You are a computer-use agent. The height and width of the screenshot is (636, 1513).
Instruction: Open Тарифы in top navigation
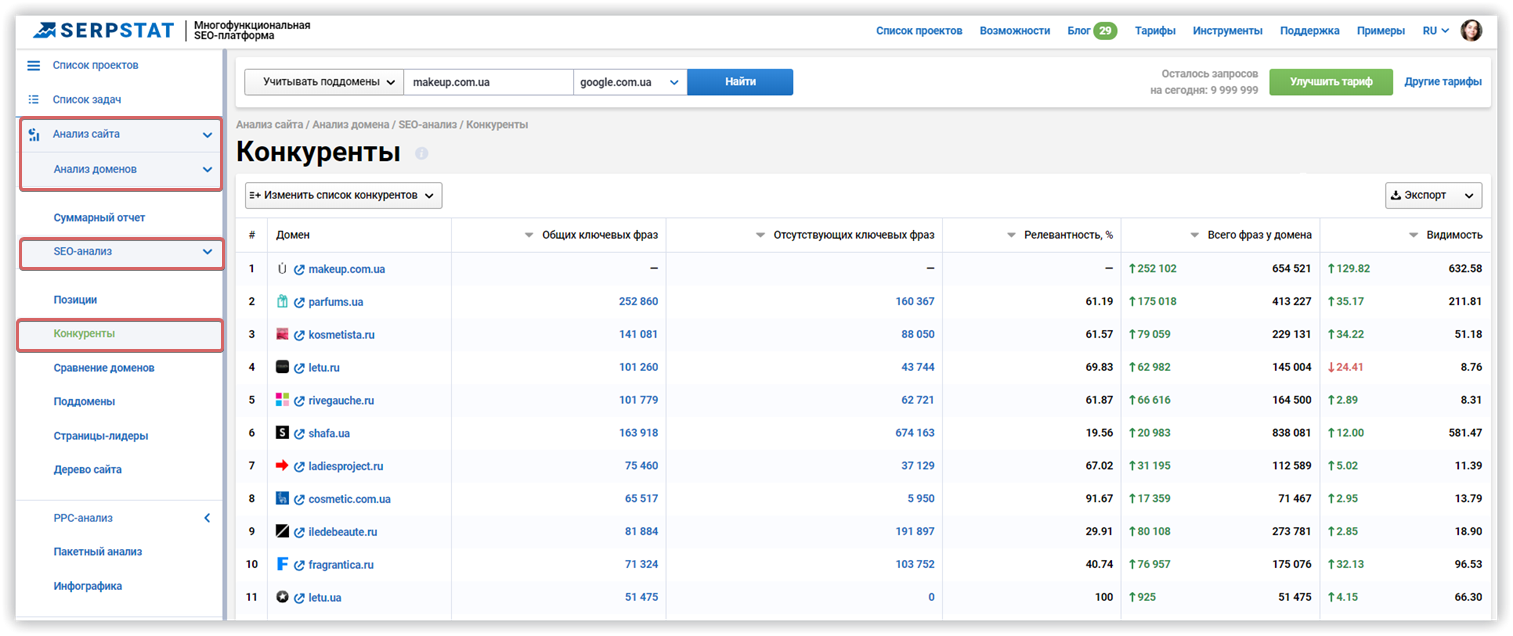(1155, 31)
